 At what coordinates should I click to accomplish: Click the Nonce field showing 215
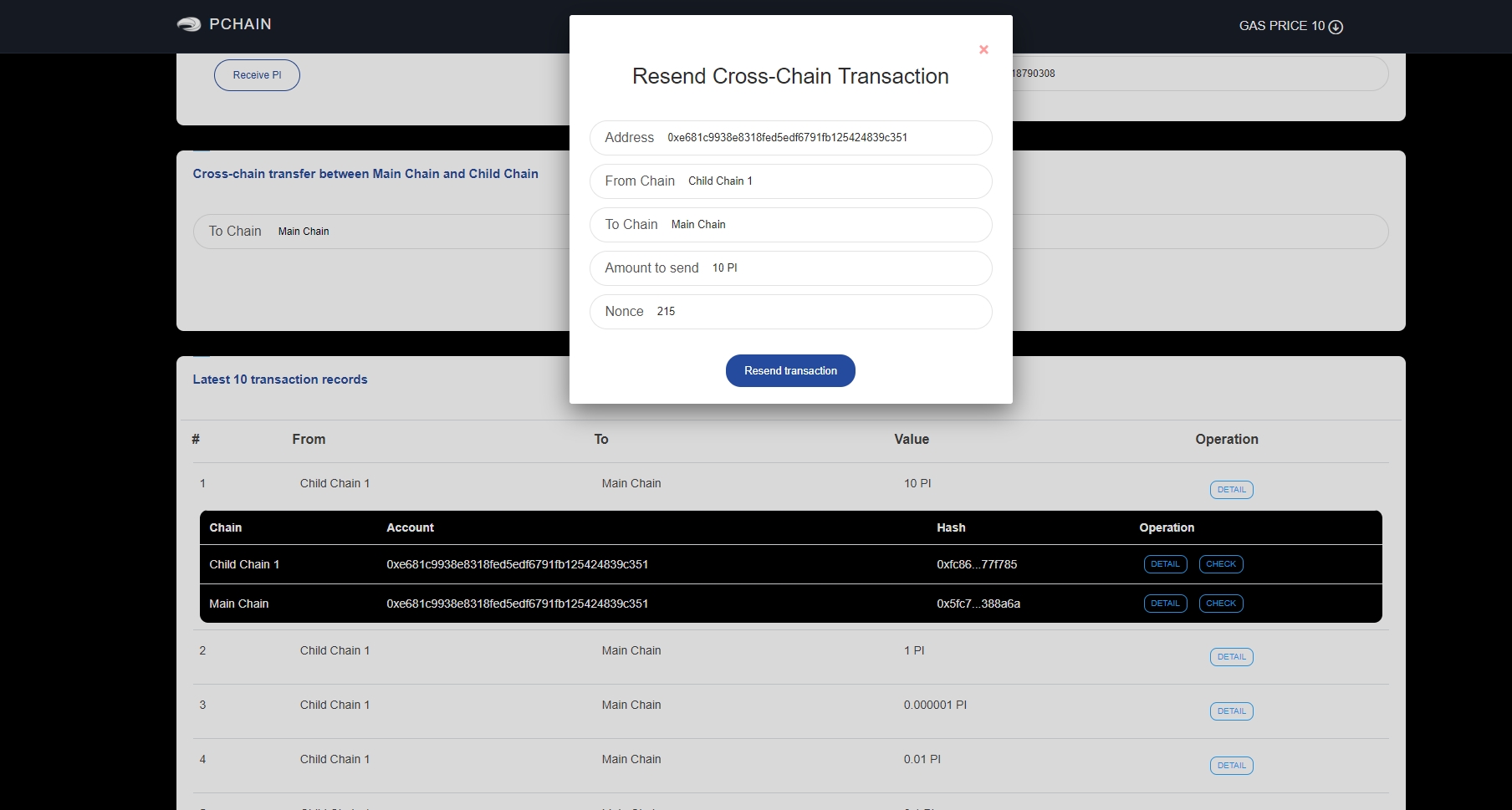click(x=790, y=312)
